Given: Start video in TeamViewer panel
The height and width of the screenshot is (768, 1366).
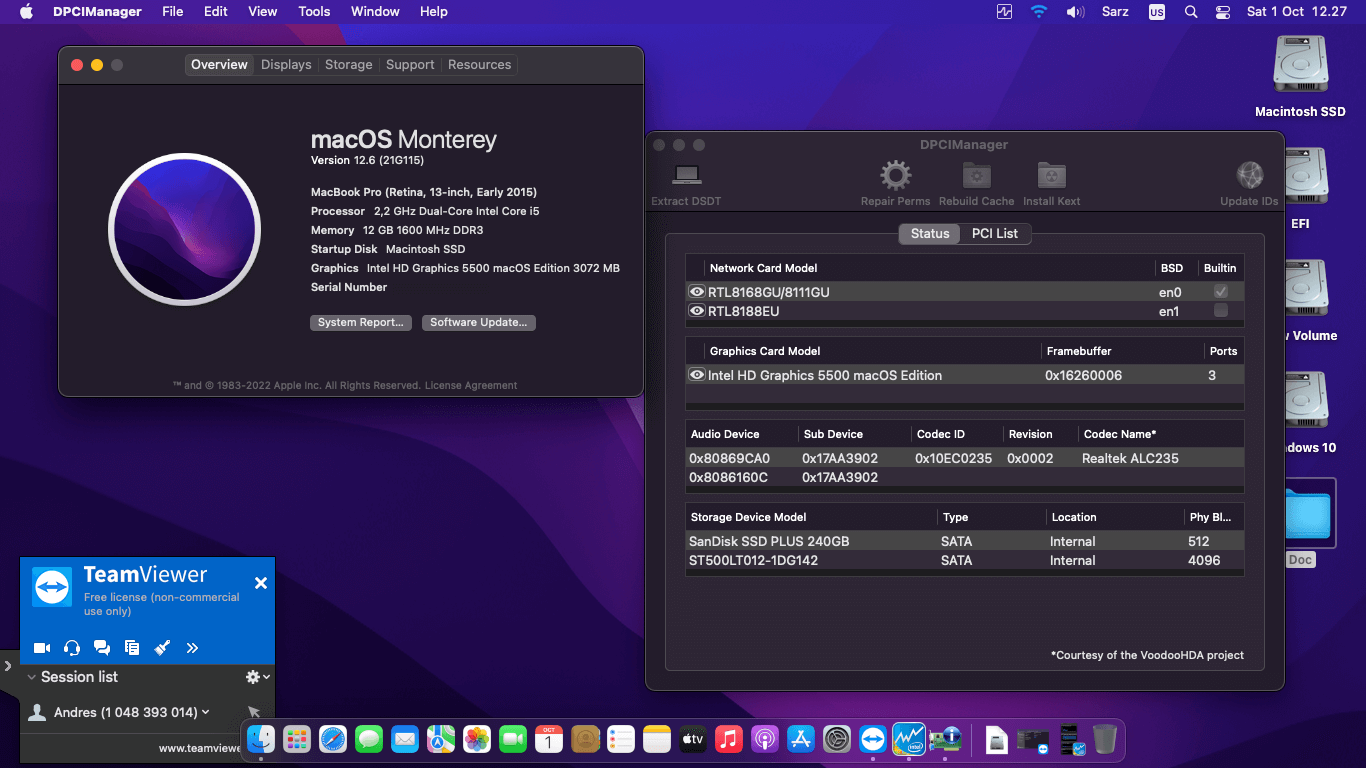Looking at the screenshot, I should pos(42,648).
